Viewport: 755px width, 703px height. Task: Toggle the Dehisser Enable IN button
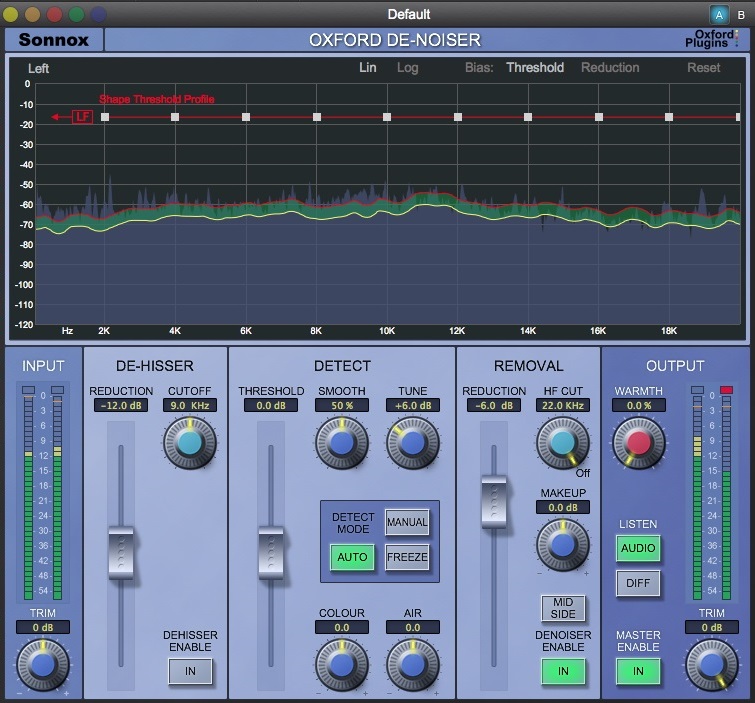point(190,671)
